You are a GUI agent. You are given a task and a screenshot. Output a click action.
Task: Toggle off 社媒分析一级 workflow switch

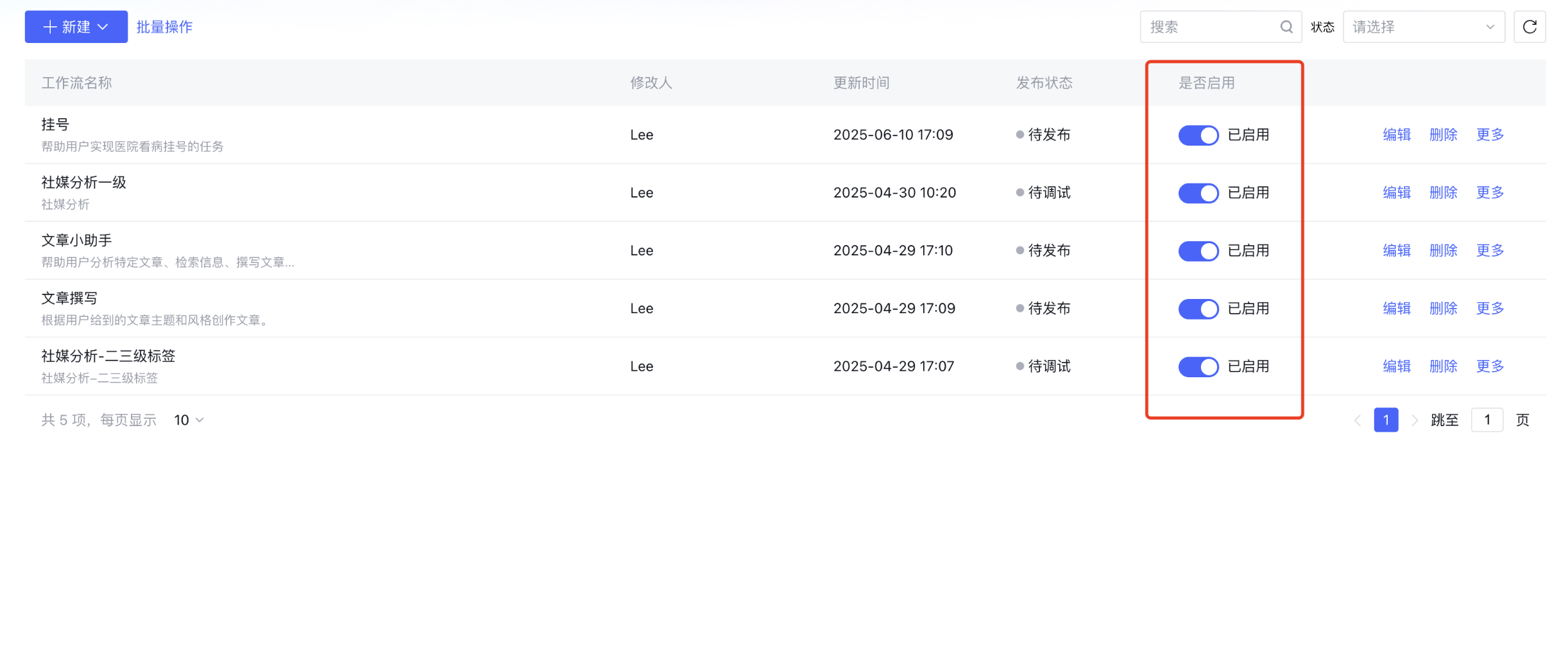point(1198,193)
